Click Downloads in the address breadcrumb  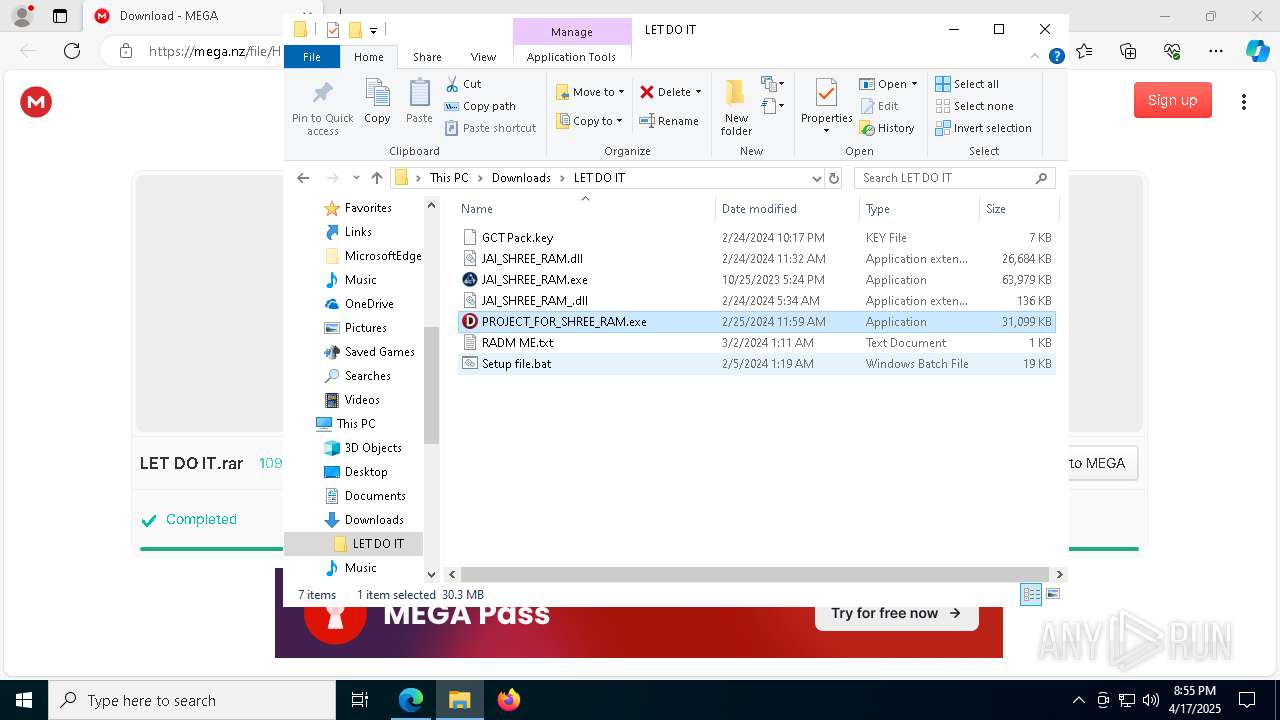521,178
